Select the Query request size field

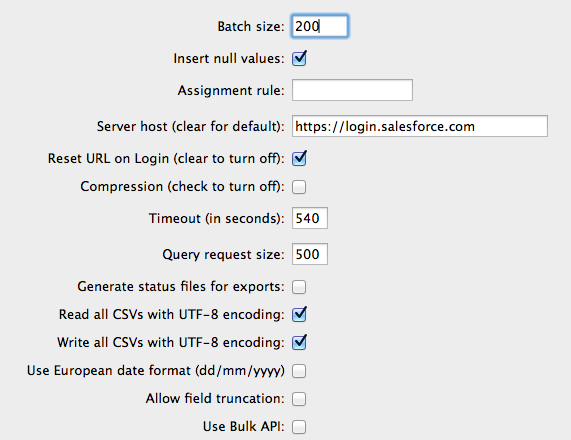click(310, 254)
